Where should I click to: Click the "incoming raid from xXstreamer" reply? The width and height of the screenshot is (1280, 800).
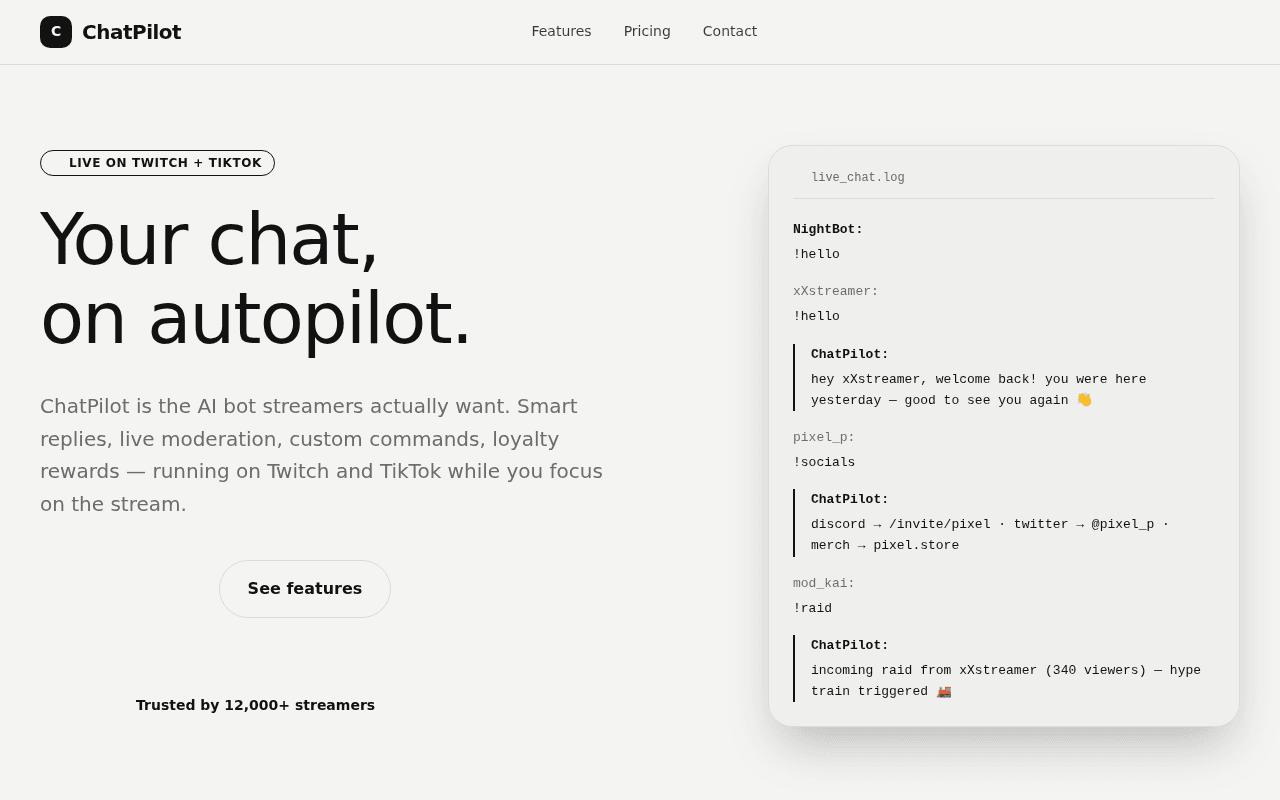pyautogui.click(x=1006, y=681)
